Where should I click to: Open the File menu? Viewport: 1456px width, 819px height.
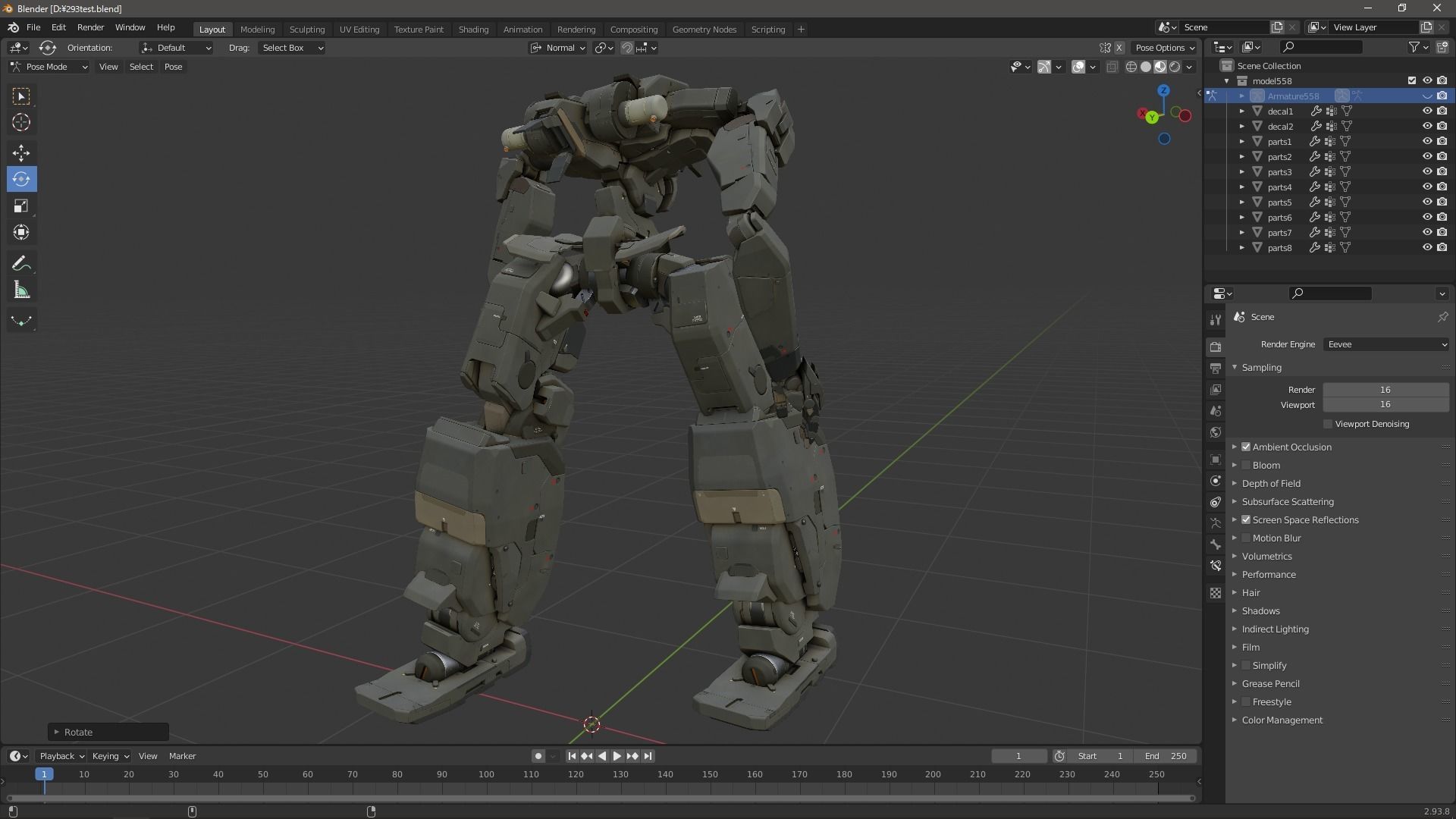coord(33,27)
